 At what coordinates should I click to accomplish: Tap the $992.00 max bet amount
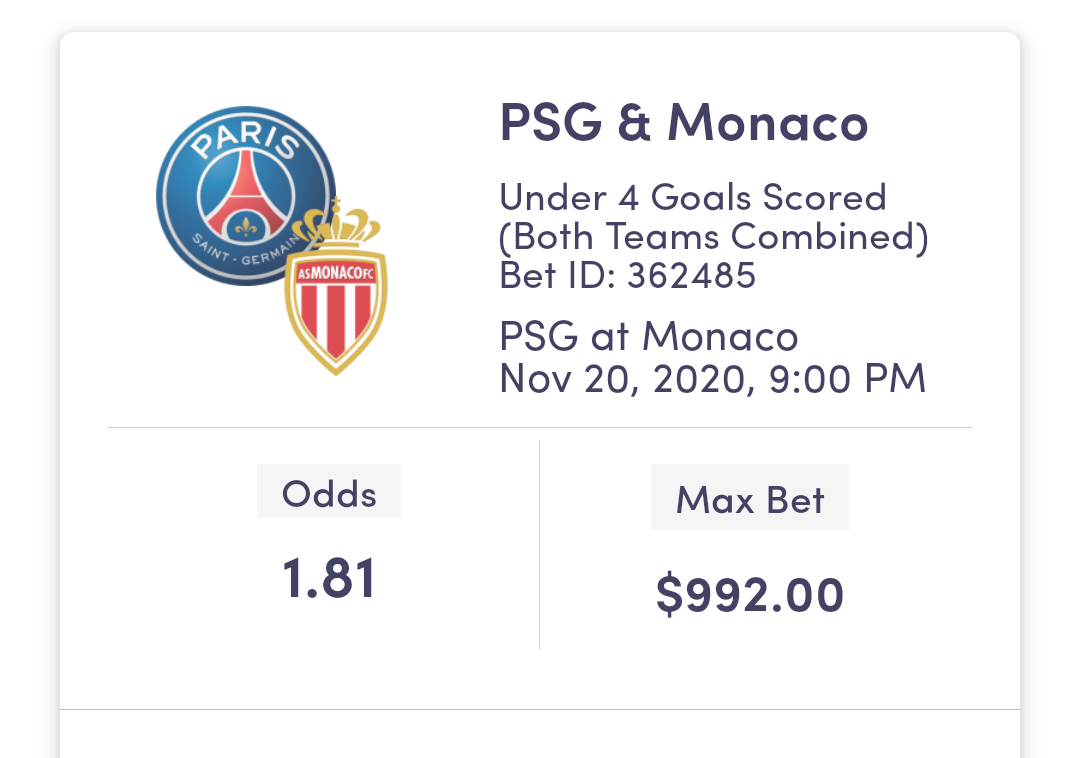click(750, 594)
